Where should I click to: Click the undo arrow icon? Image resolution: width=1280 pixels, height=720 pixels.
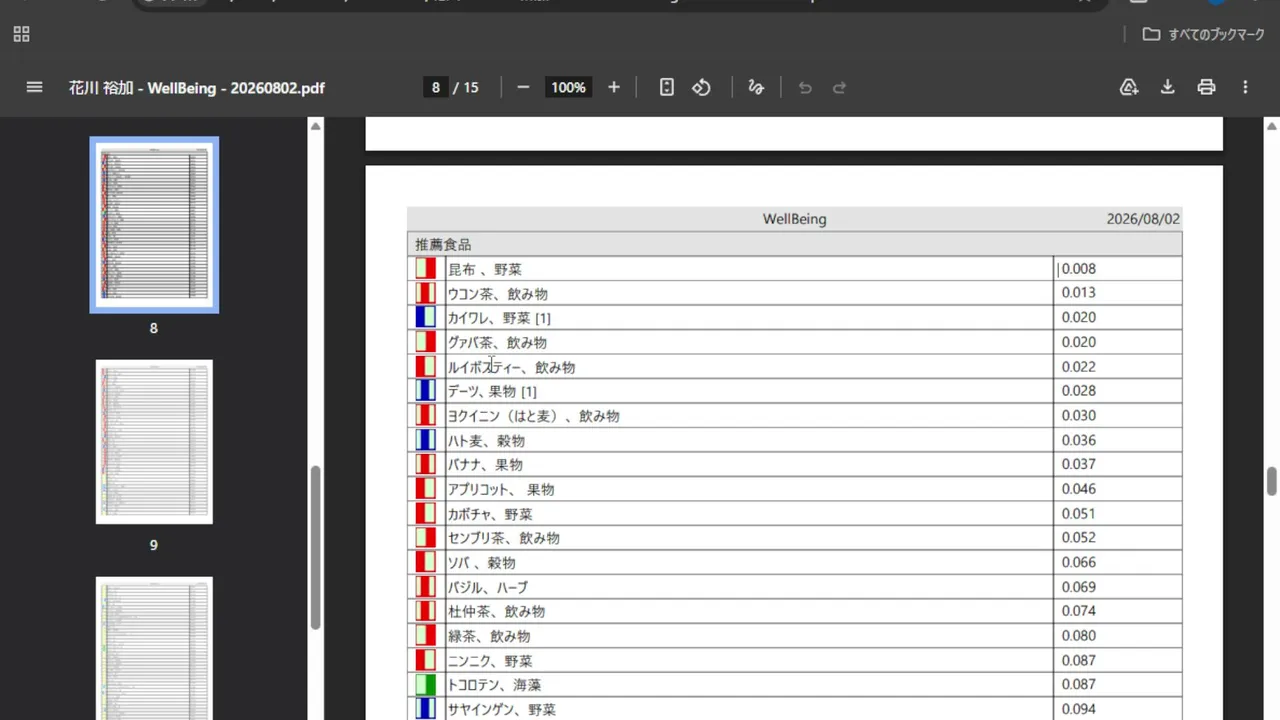805,87
